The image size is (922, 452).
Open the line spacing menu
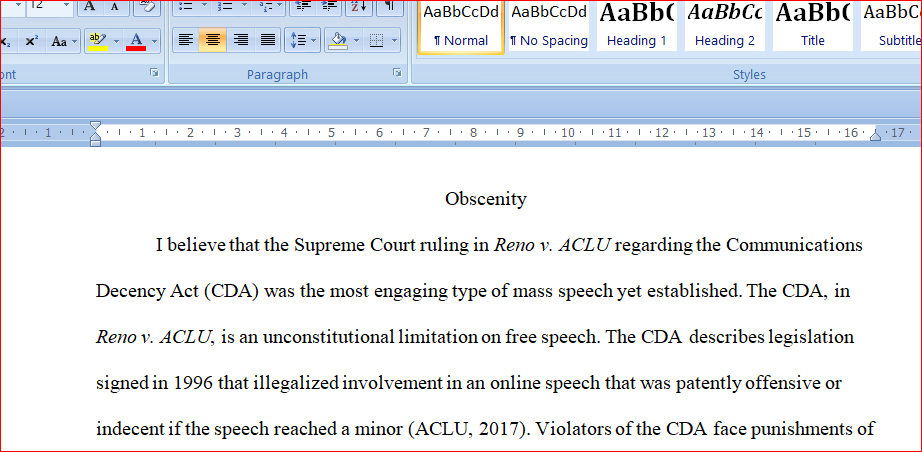pos(302,41)
